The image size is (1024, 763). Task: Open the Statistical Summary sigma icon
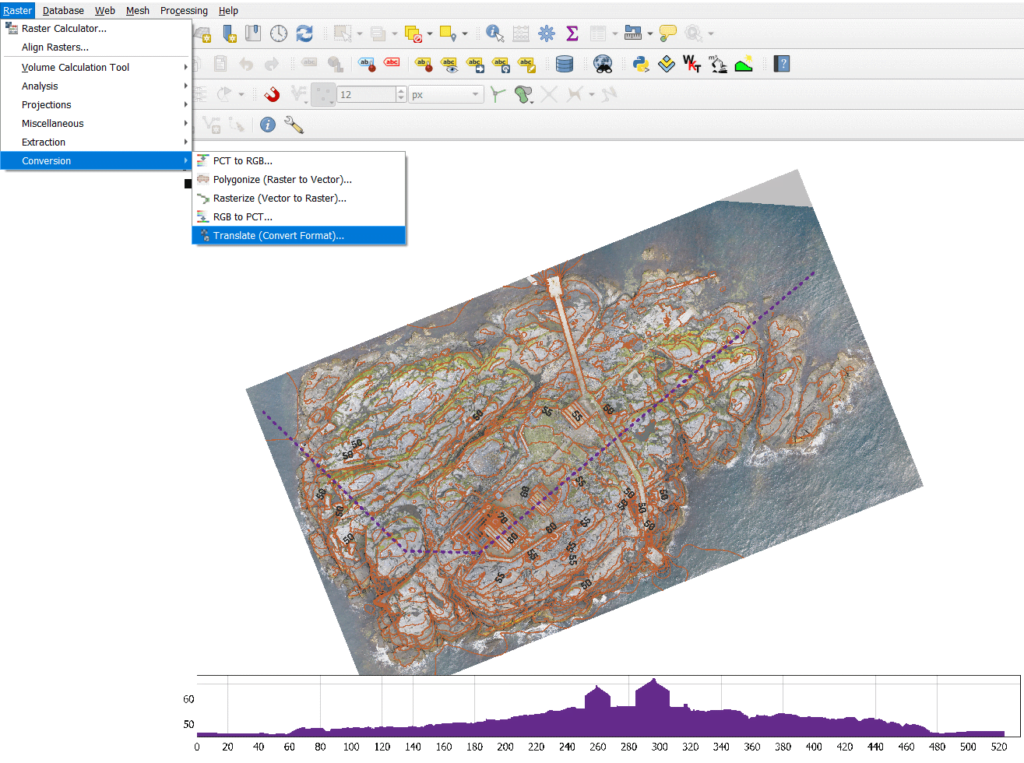point(572,34)
